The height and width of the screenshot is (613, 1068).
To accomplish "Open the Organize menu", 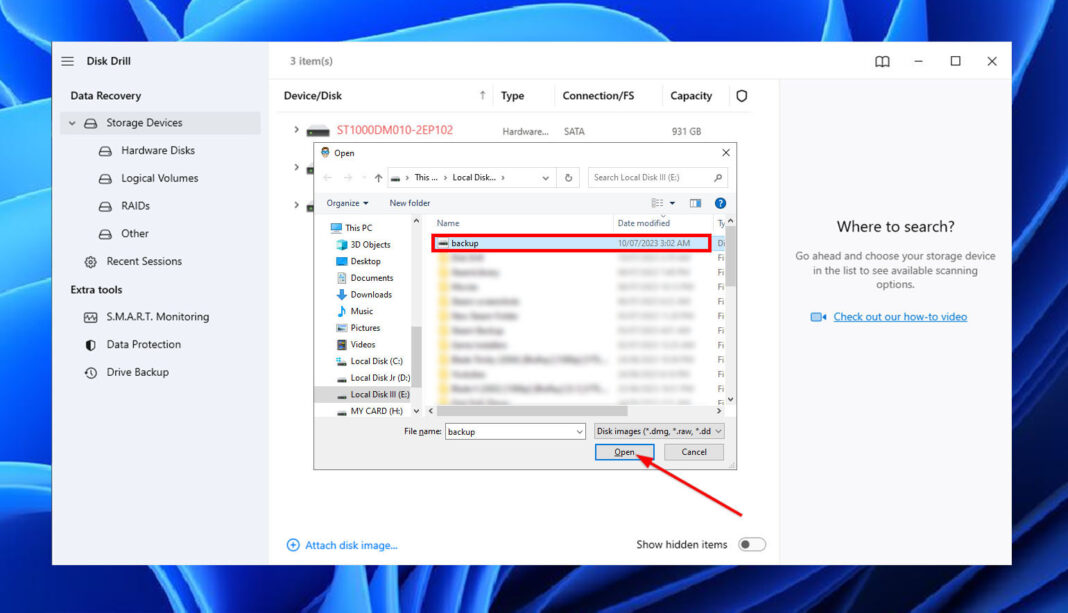I will coord(347,202).
